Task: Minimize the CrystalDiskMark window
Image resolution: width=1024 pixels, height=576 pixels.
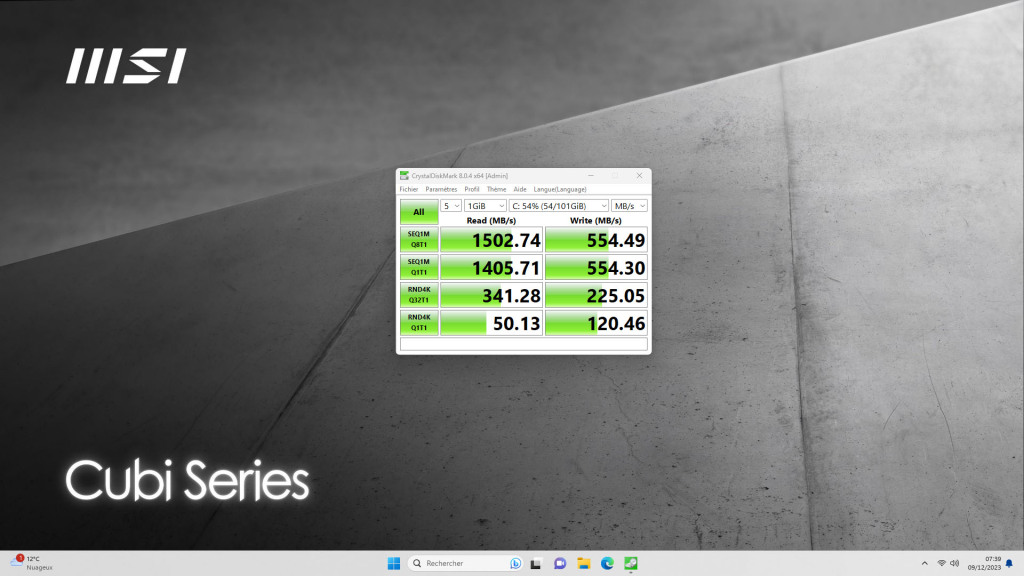Action: (590, 176)
